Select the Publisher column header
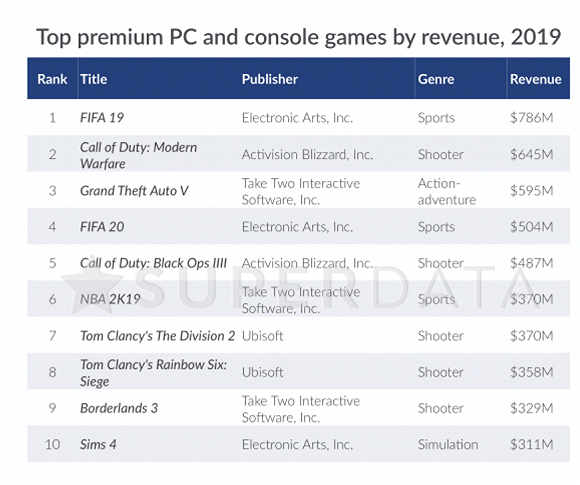The height and width of the screenshot is (485, 580). coord(270,79)
